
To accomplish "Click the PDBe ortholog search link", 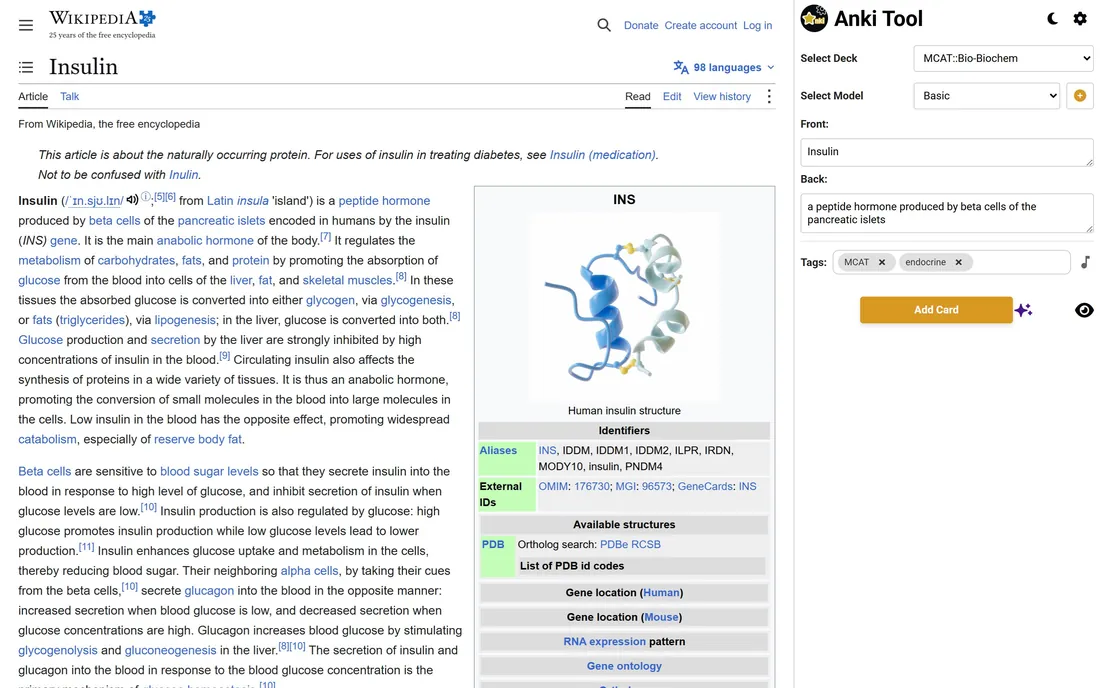I will (614, 544).
